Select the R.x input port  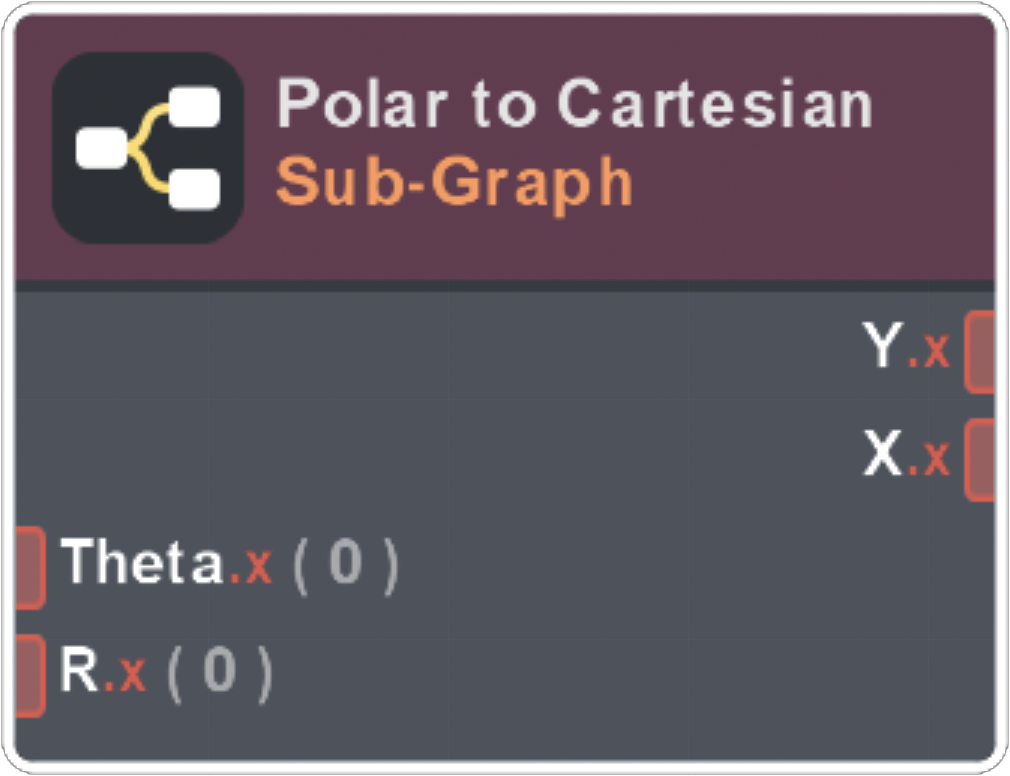pos(29,675)
